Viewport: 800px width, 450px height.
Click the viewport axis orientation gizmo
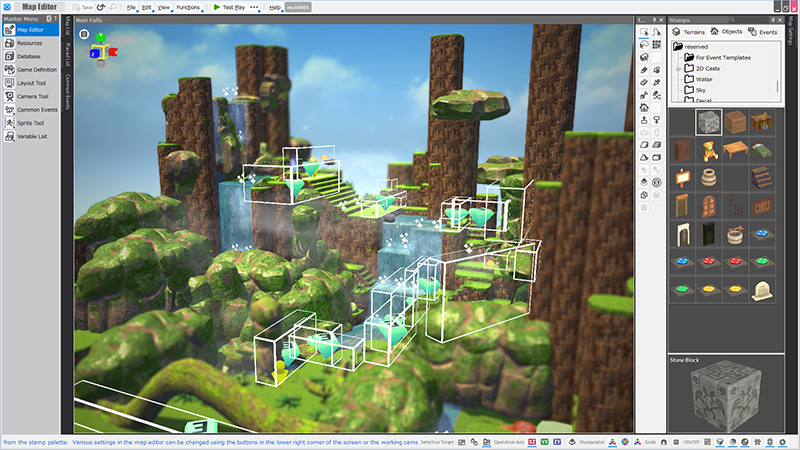coord(104,51)
